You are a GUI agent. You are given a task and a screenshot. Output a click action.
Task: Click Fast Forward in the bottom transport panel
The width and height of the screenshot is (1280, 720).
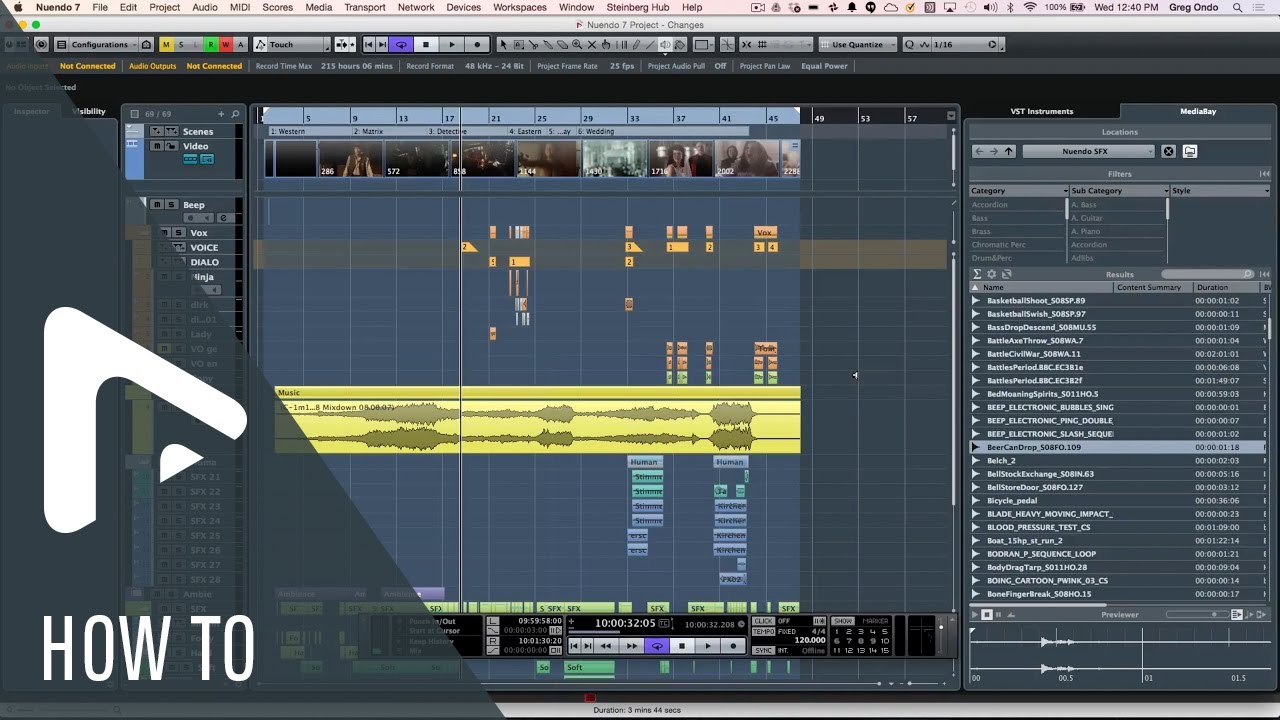point(631,646)
